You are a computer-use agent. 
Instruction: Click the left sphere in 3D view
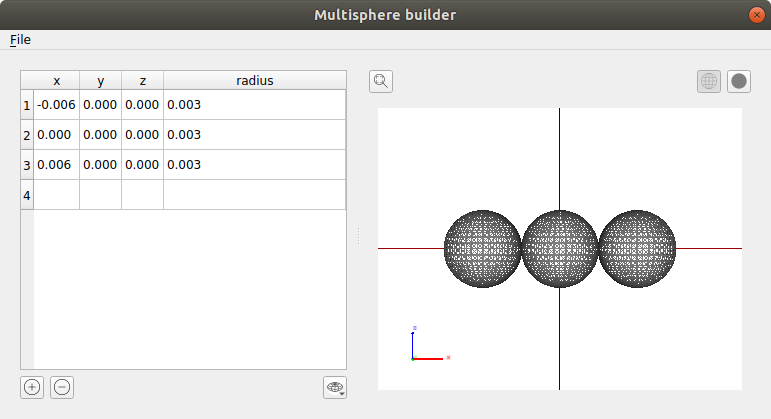coord(482,249)
